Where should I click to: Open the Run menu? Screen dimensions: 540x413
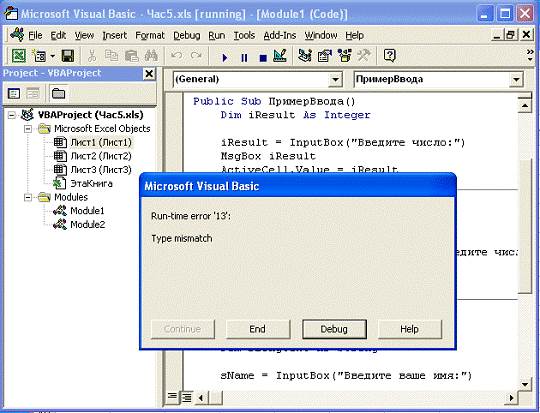217,35
